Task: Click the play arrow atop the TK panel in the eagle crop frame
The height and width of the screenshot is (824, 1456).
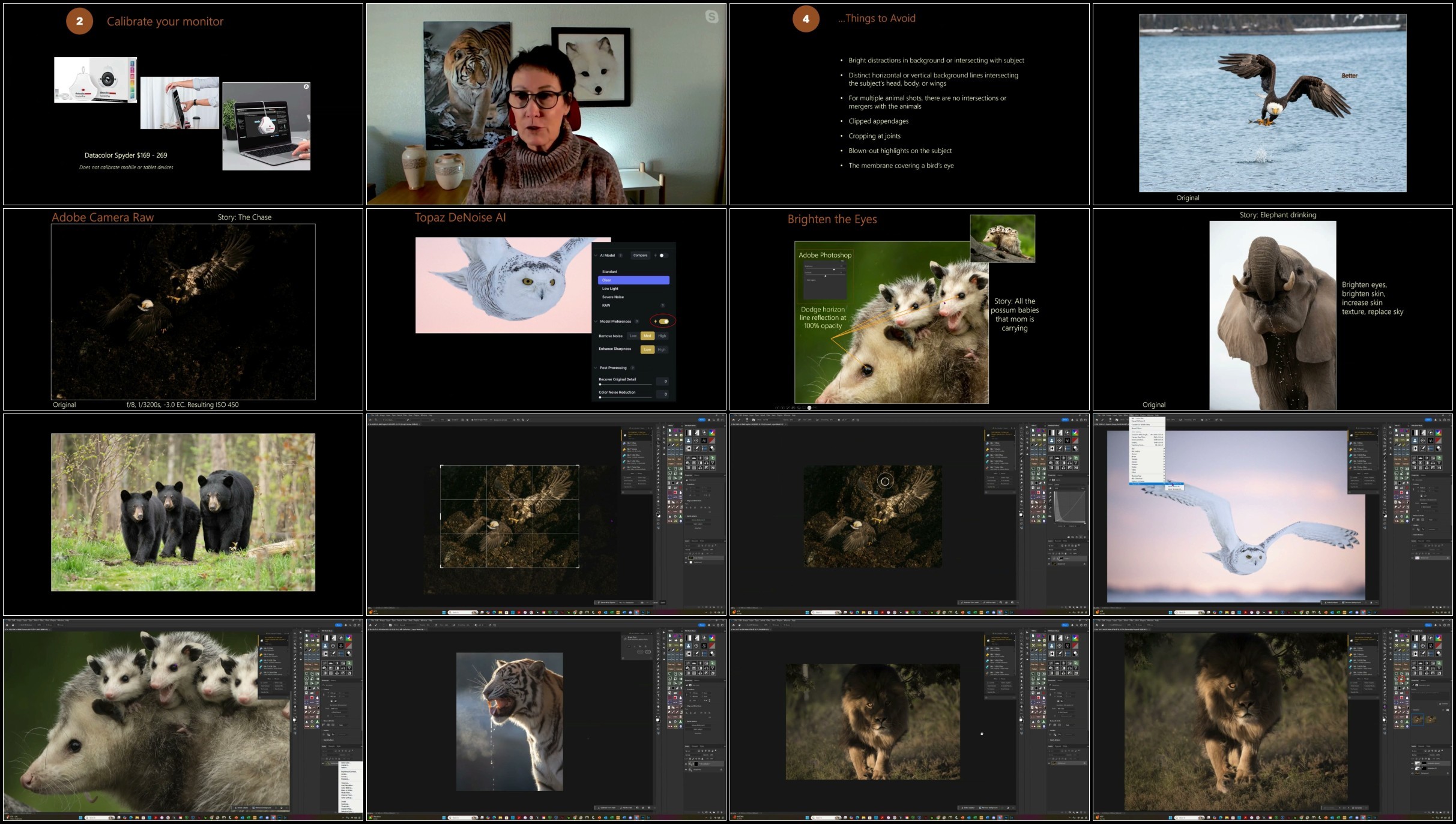Action: [664, 427]
